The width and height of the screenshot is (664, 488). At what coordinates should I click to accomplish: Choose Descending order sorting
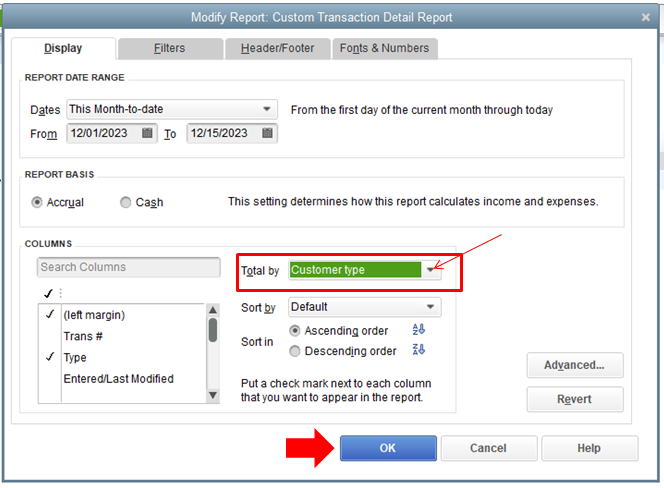click(x=295, y=351)
